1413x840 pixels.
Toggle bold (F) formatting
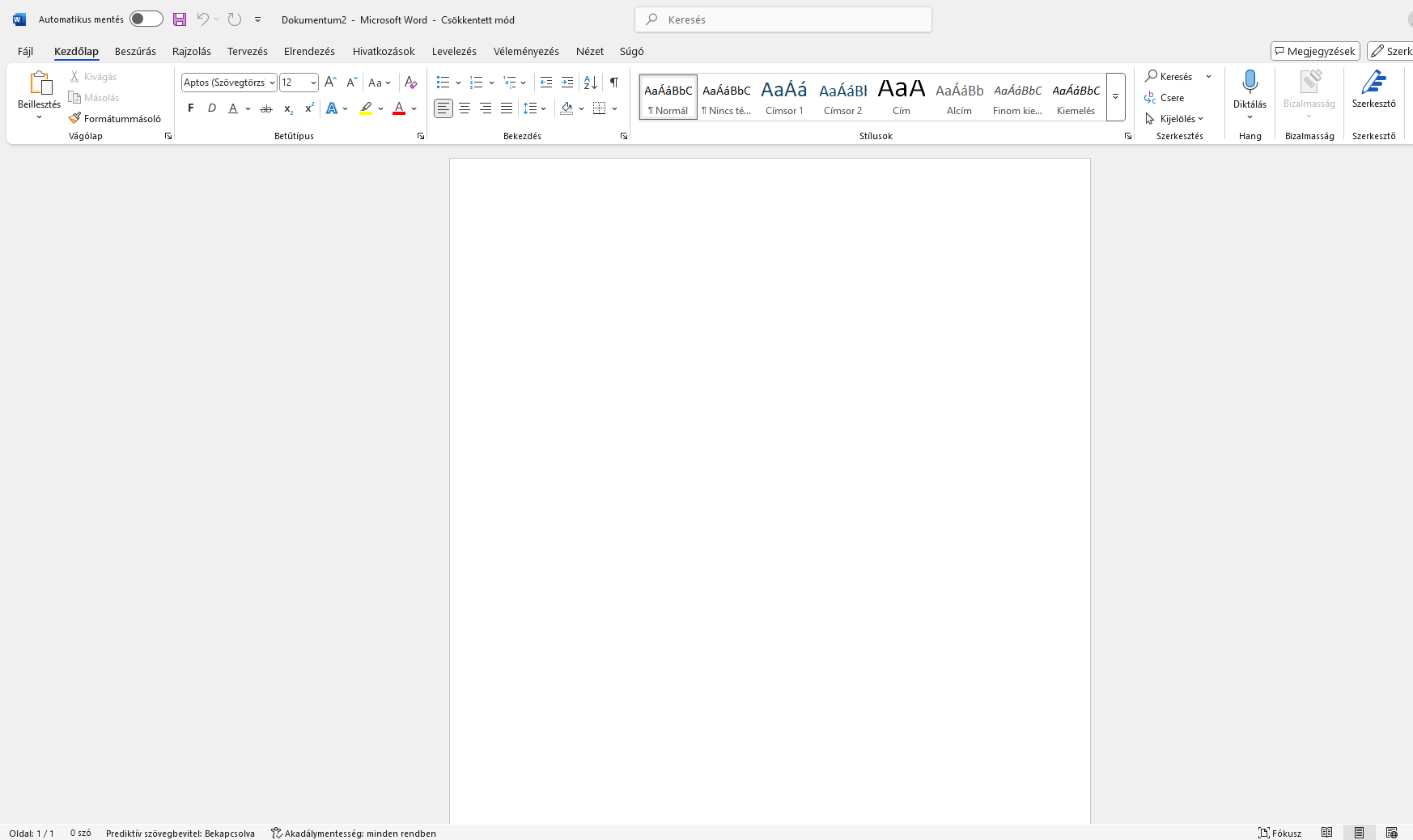(191, 108)
